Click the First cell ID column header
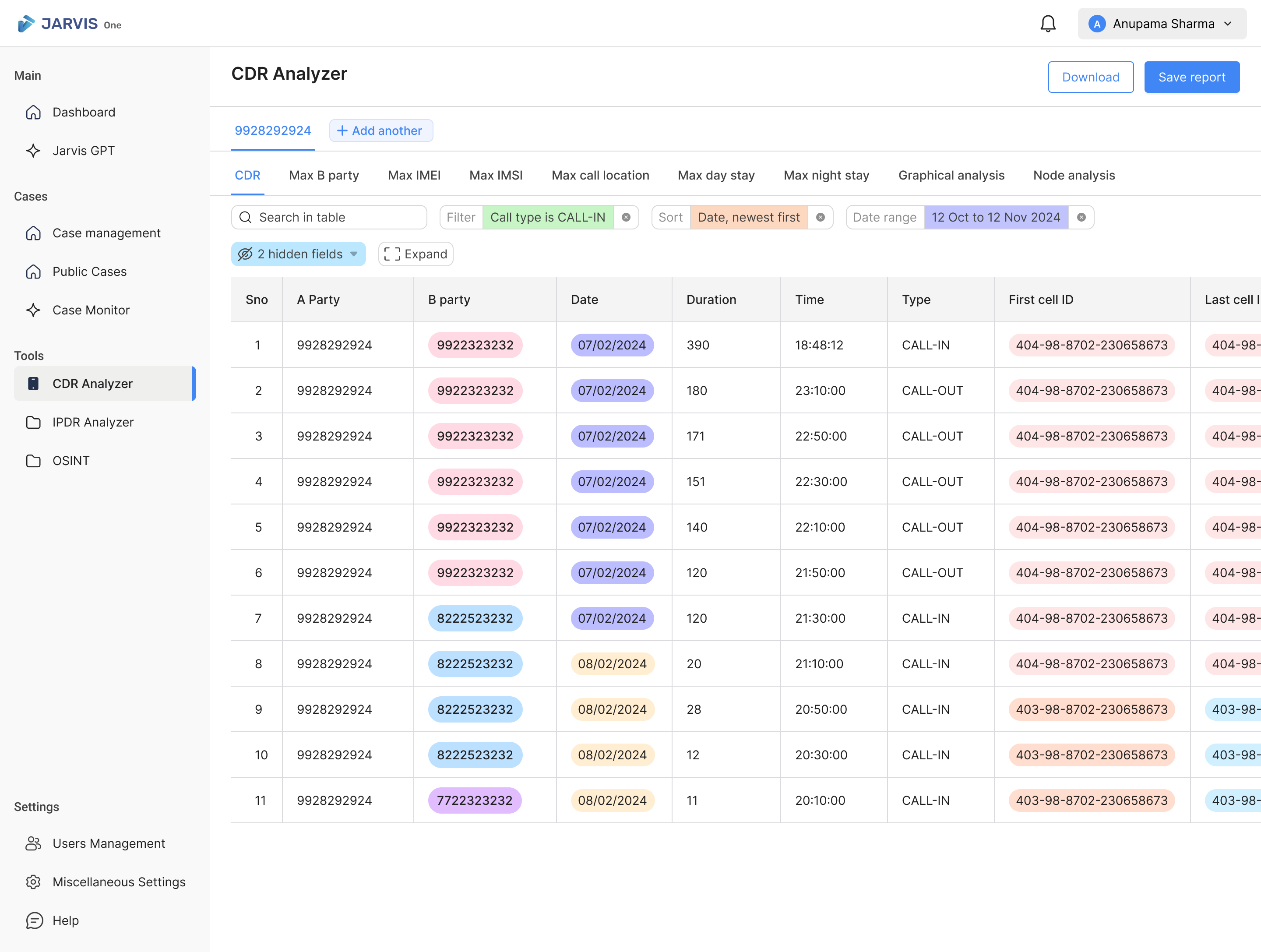1261x952 pixels. tap(1092, 300)
